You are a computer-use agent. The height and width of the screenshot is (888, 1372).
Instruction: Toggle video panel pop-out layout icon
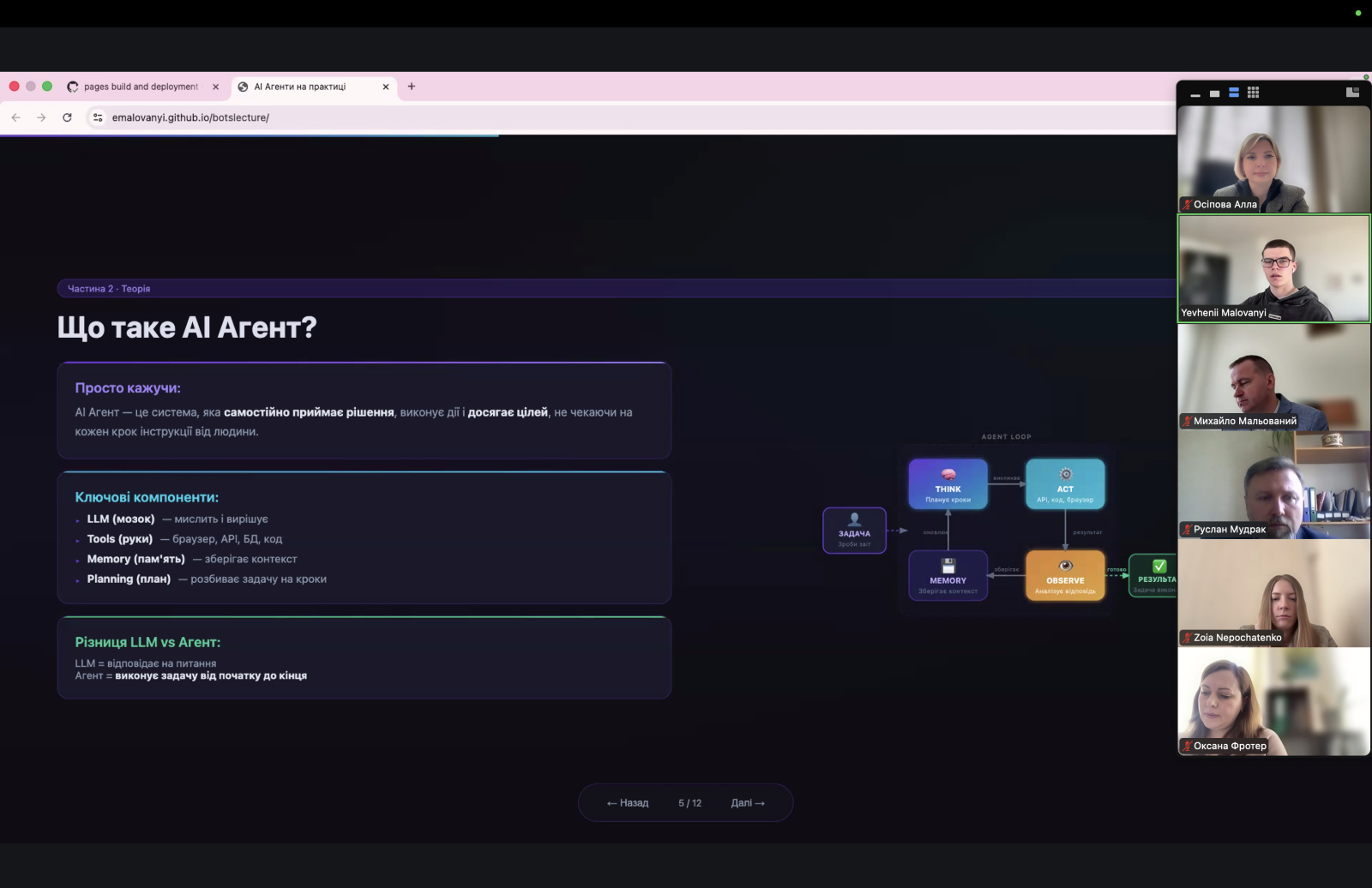tap(1352, 93)
